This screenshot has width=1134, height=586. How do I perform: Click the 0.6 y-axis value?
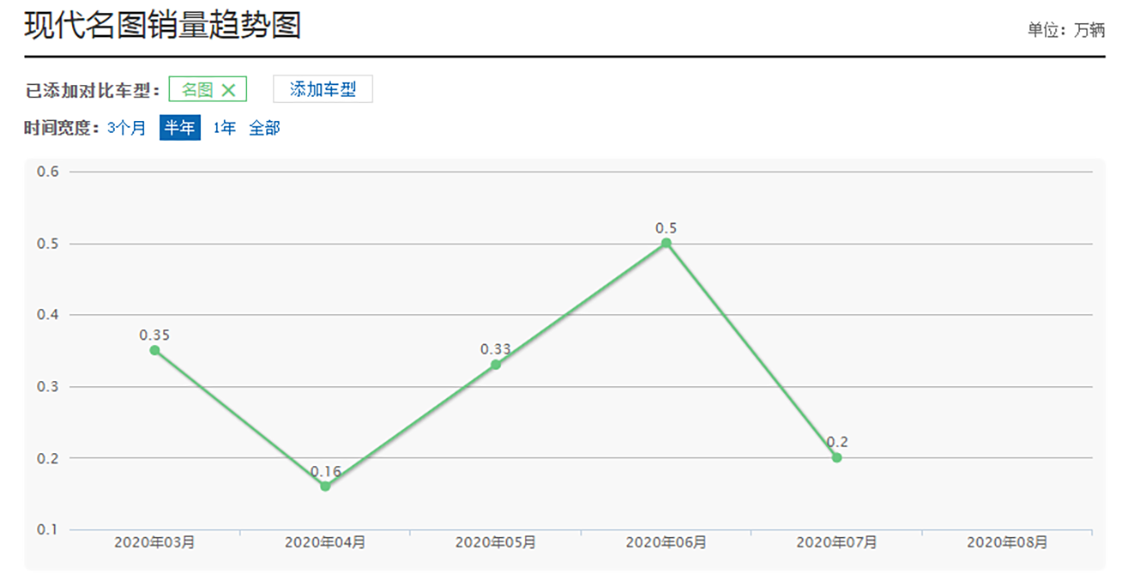pyautogui.click(x=48, y=171)
